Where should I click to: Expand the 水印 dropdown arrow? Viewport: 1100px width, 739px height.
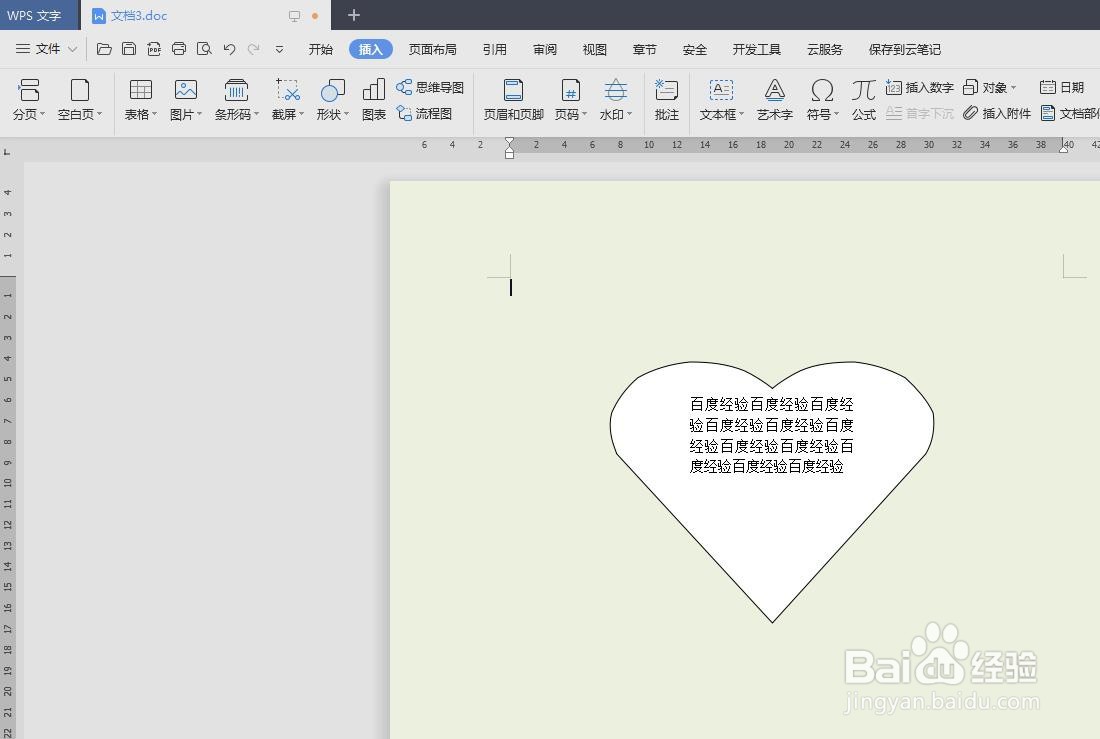pyautogui.click(x=629, y=114)
